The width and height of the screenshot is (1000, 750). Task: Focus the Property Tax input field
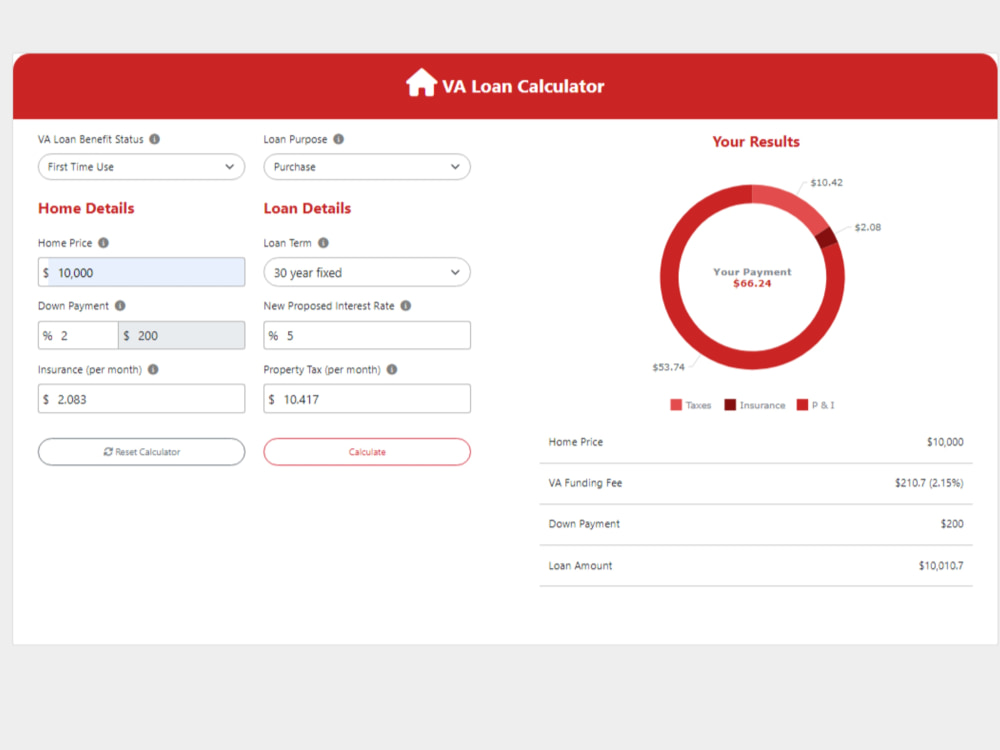(x=367, y=399)
